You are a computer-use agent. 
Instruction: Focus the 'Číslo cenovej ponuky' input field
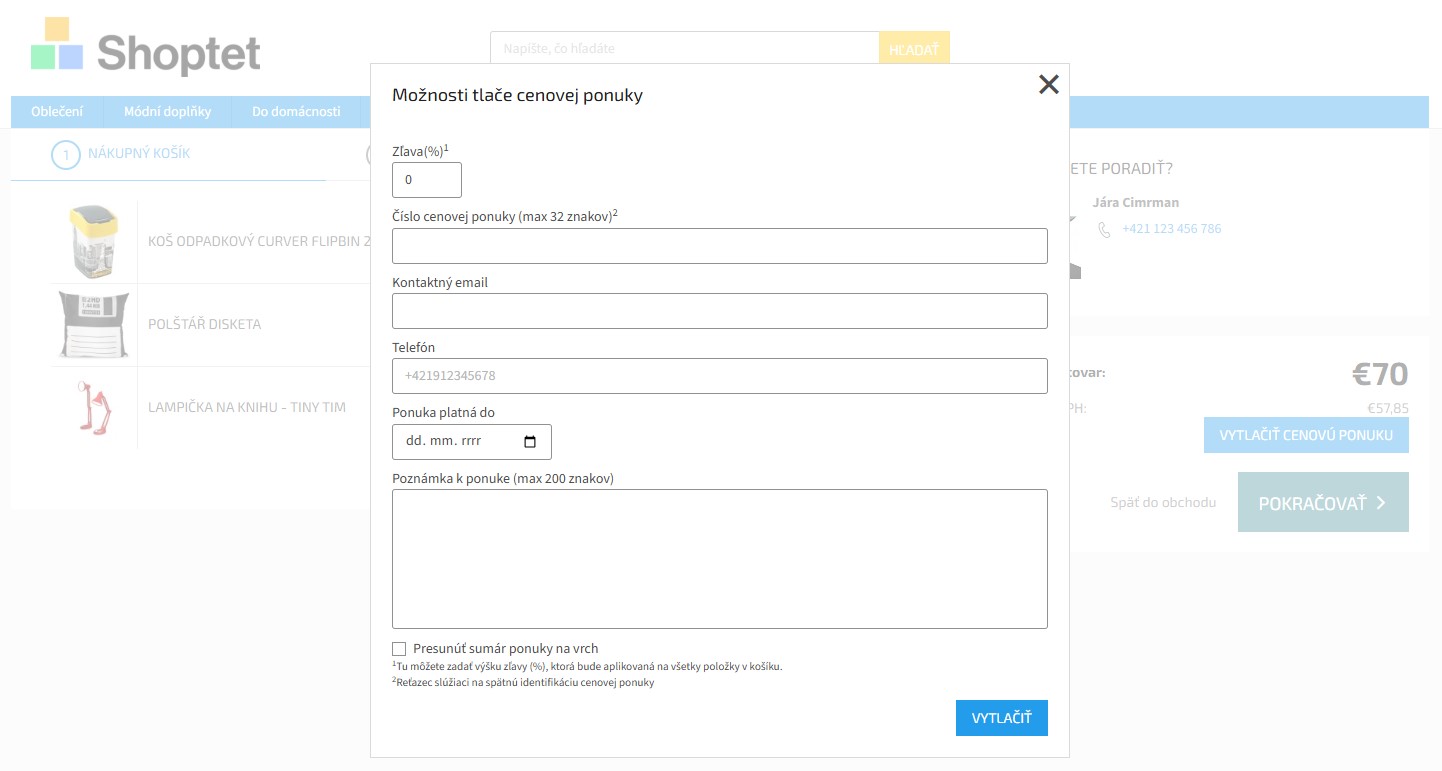tap(719, 246)
